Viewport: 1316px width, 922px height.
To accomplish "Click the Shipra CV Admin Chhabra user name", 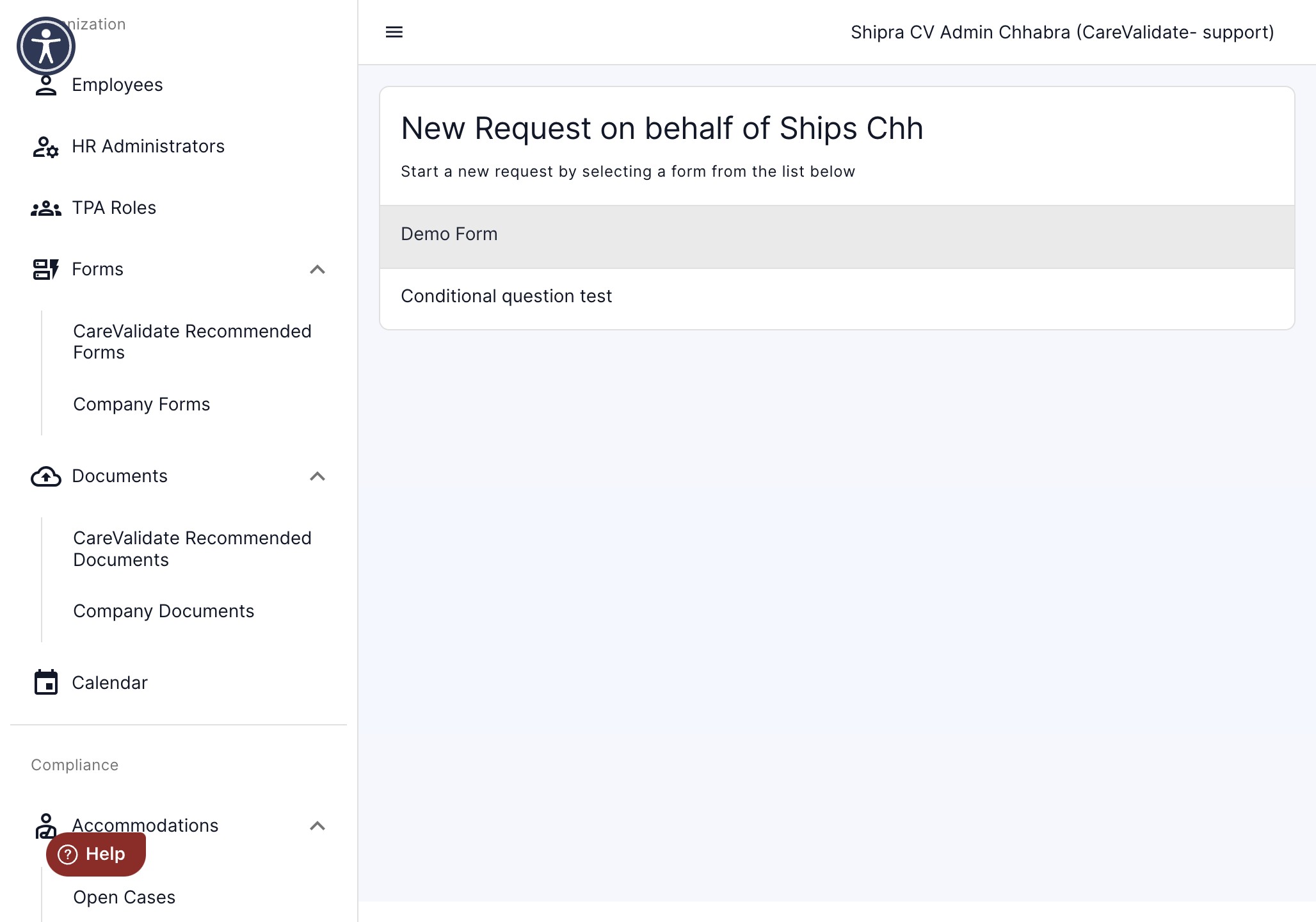I will pos(1063,32).
